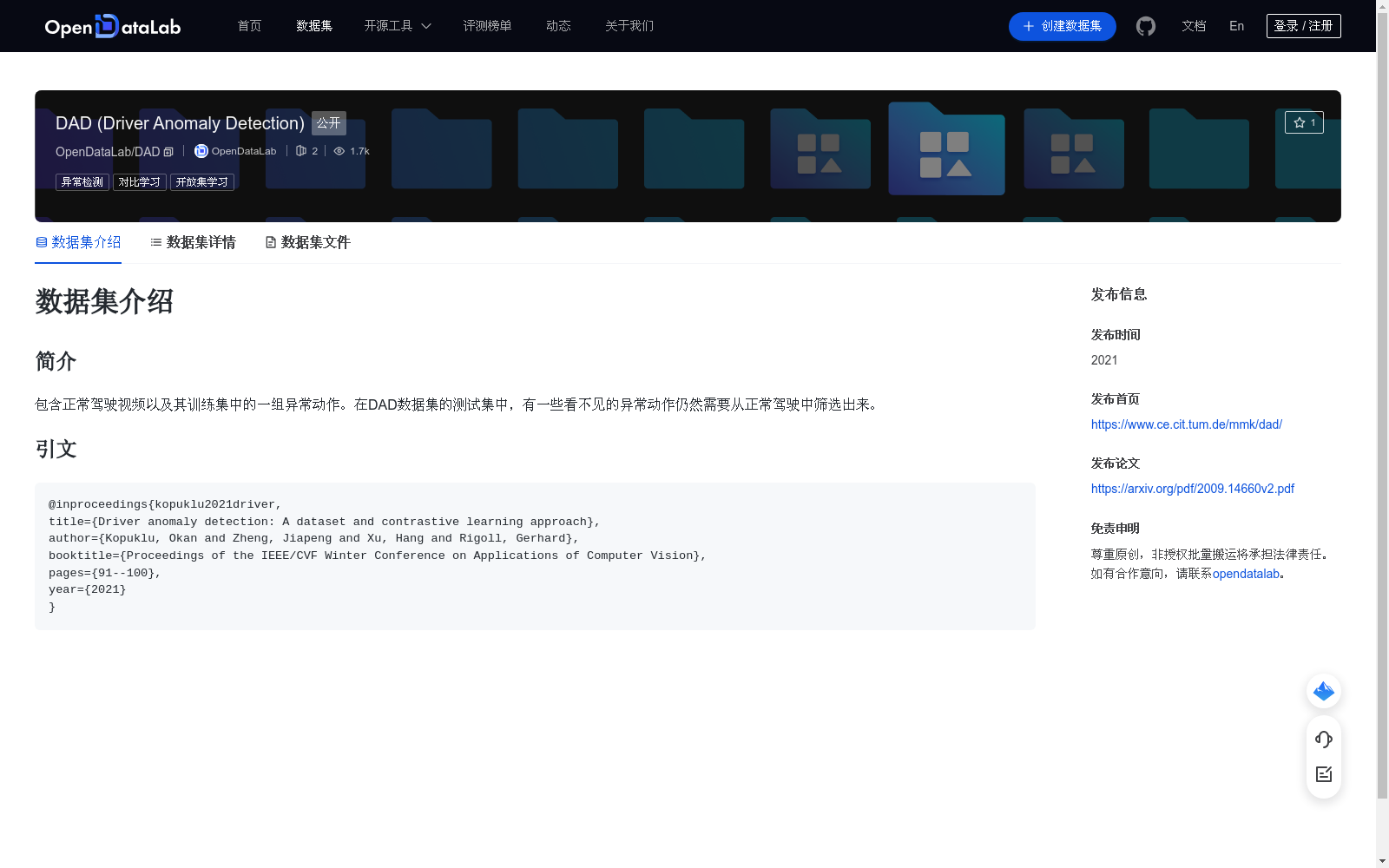
Task: Click the 发布信息 heading
Action: click(x=1119, y=294)
